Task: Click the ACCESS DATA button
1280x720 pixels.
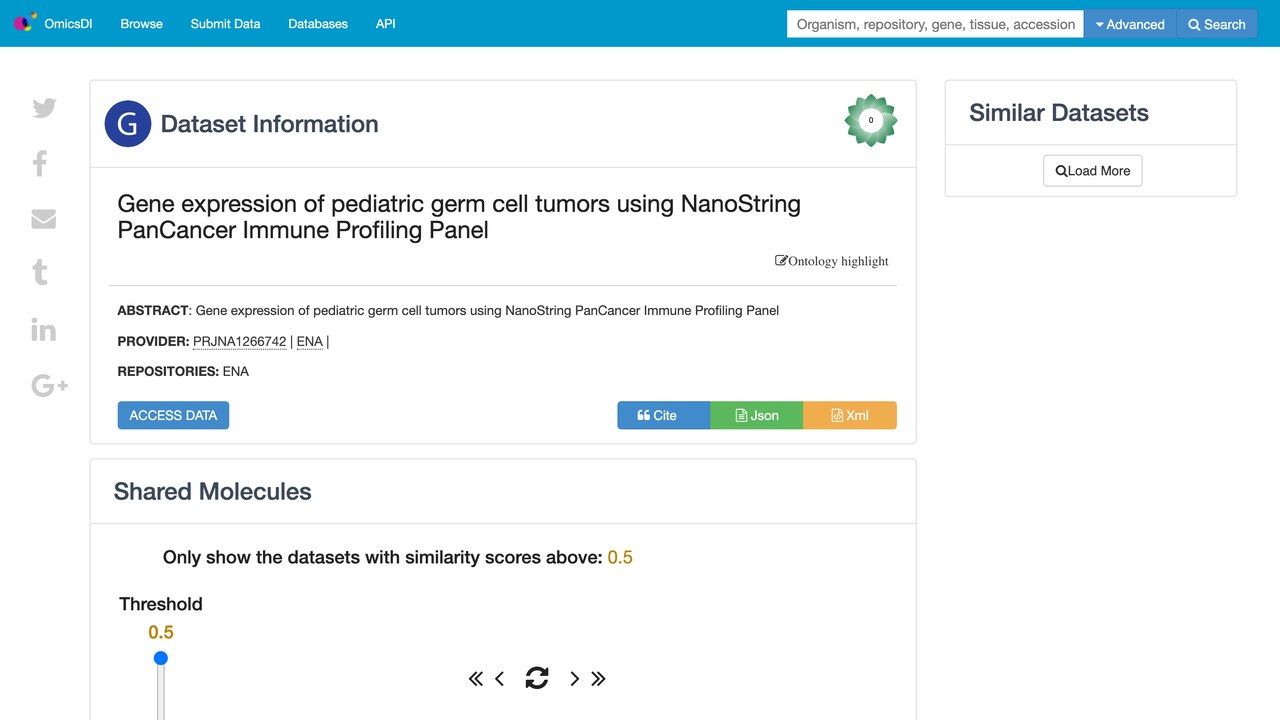Action: (x=173, y=415)
